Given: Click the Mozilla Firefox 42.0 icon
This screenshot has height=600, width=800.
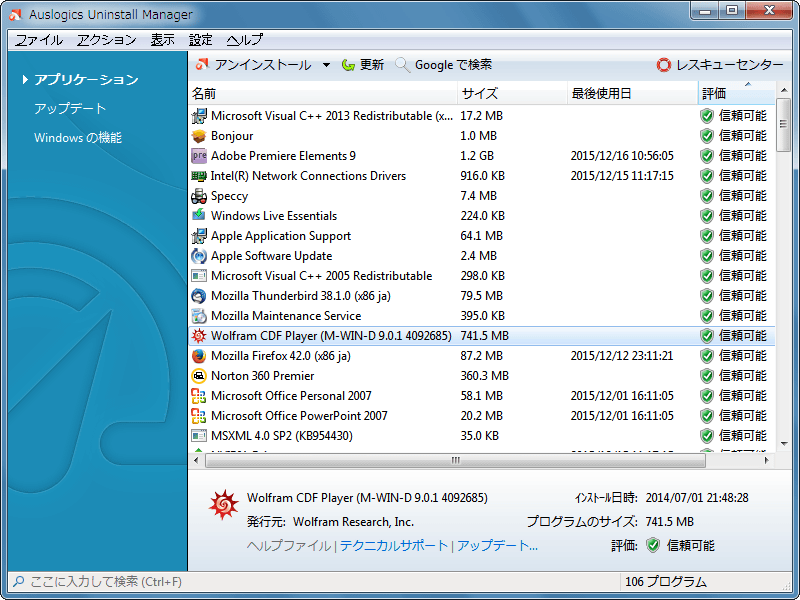Looking at the screenshot, I should 198,356.
